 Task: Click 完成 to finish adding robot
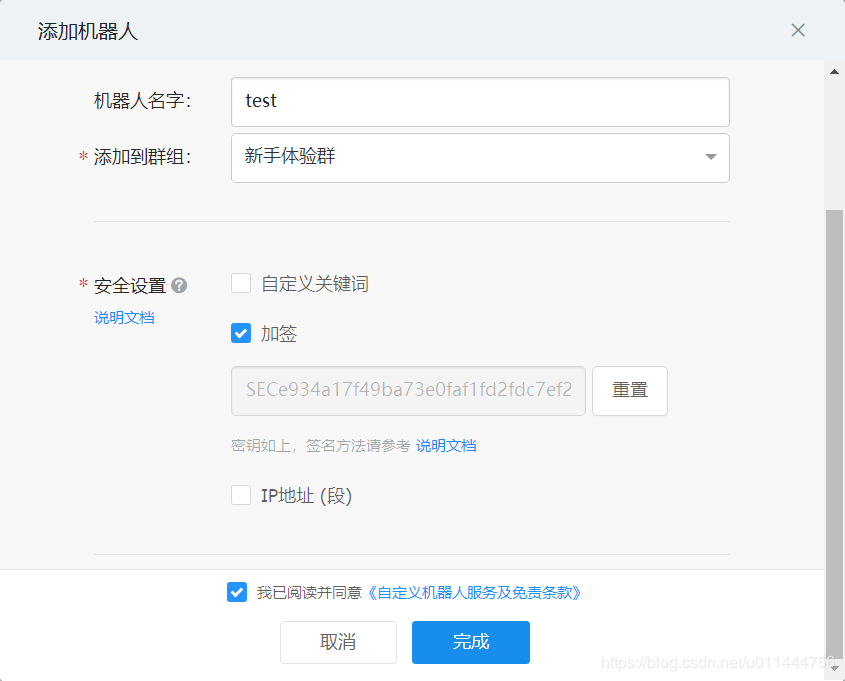click(470, 642)
